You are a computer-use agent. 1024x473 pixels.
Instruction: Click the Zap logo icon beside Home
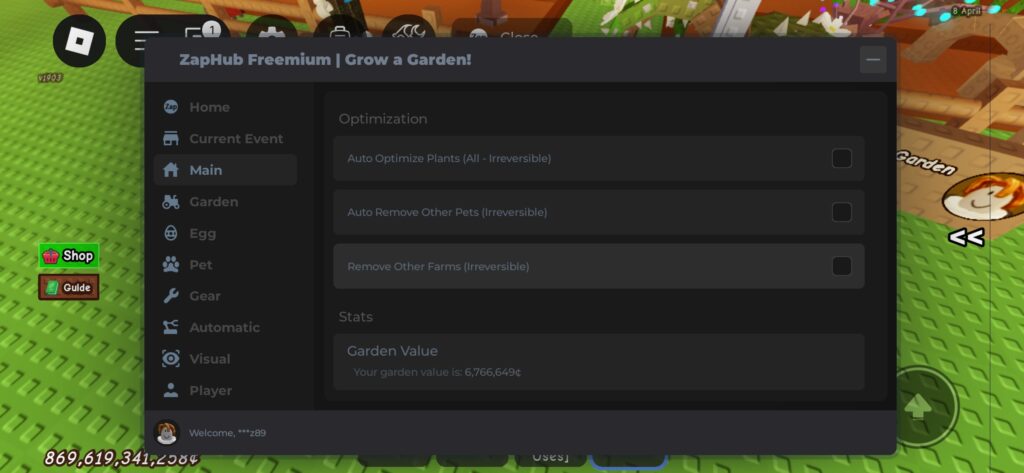click(x=170, y=107)
